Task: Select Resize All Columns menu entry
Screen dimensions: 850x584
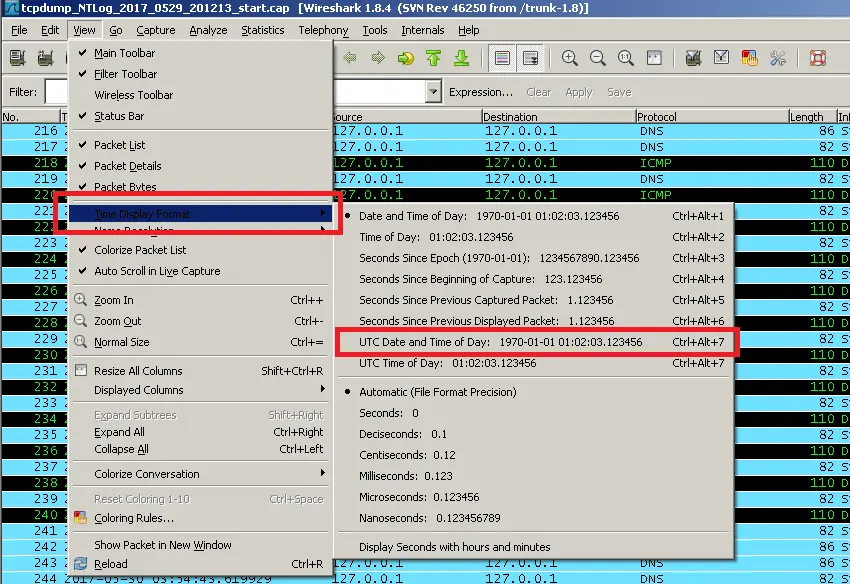Action: click(x=200, y=371)
